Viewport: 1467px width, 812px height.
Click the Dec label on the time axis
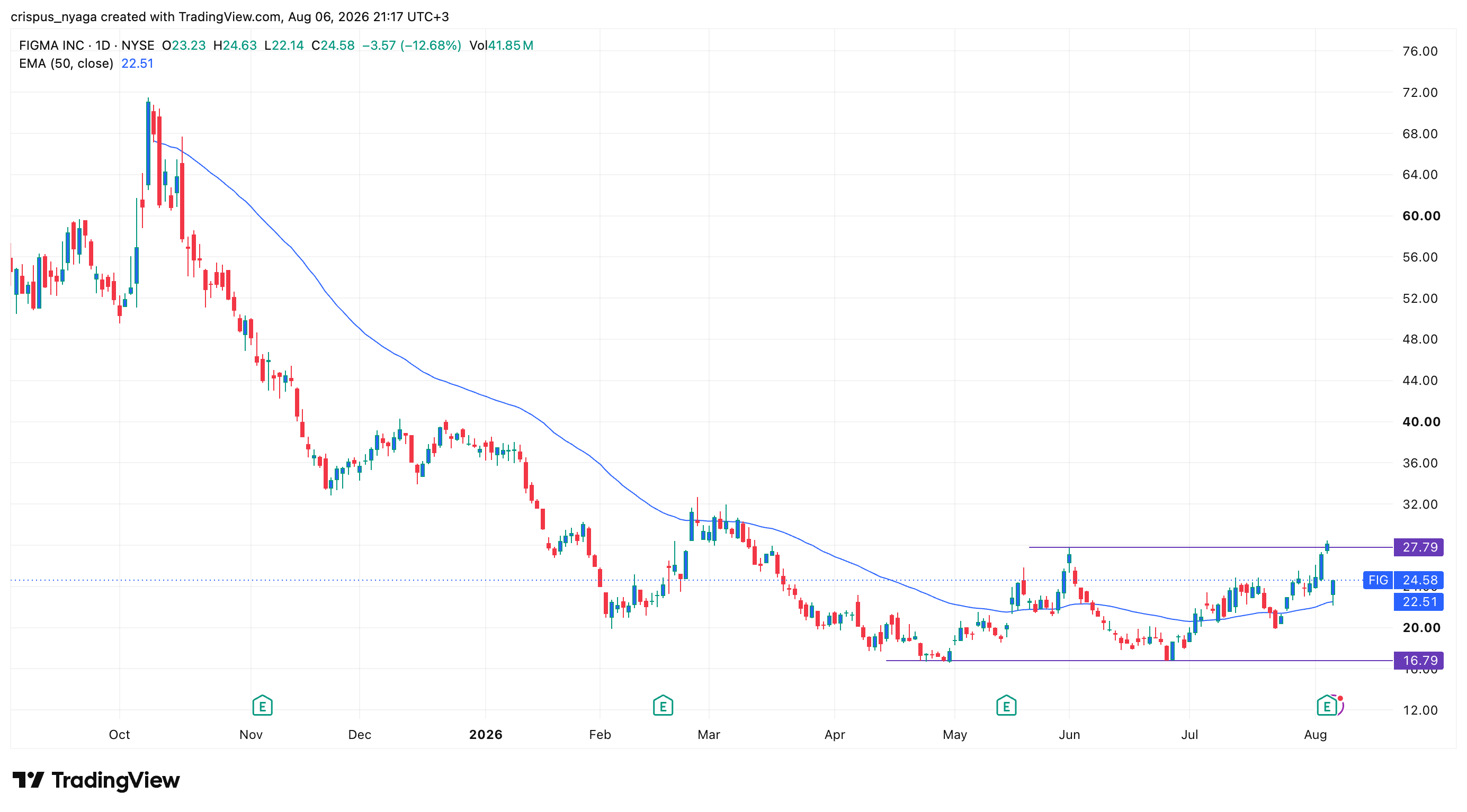point(360,735)
